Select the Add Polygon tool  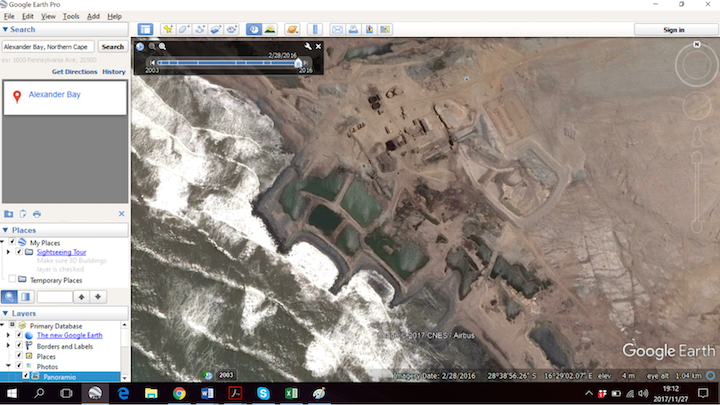(184, 29)
